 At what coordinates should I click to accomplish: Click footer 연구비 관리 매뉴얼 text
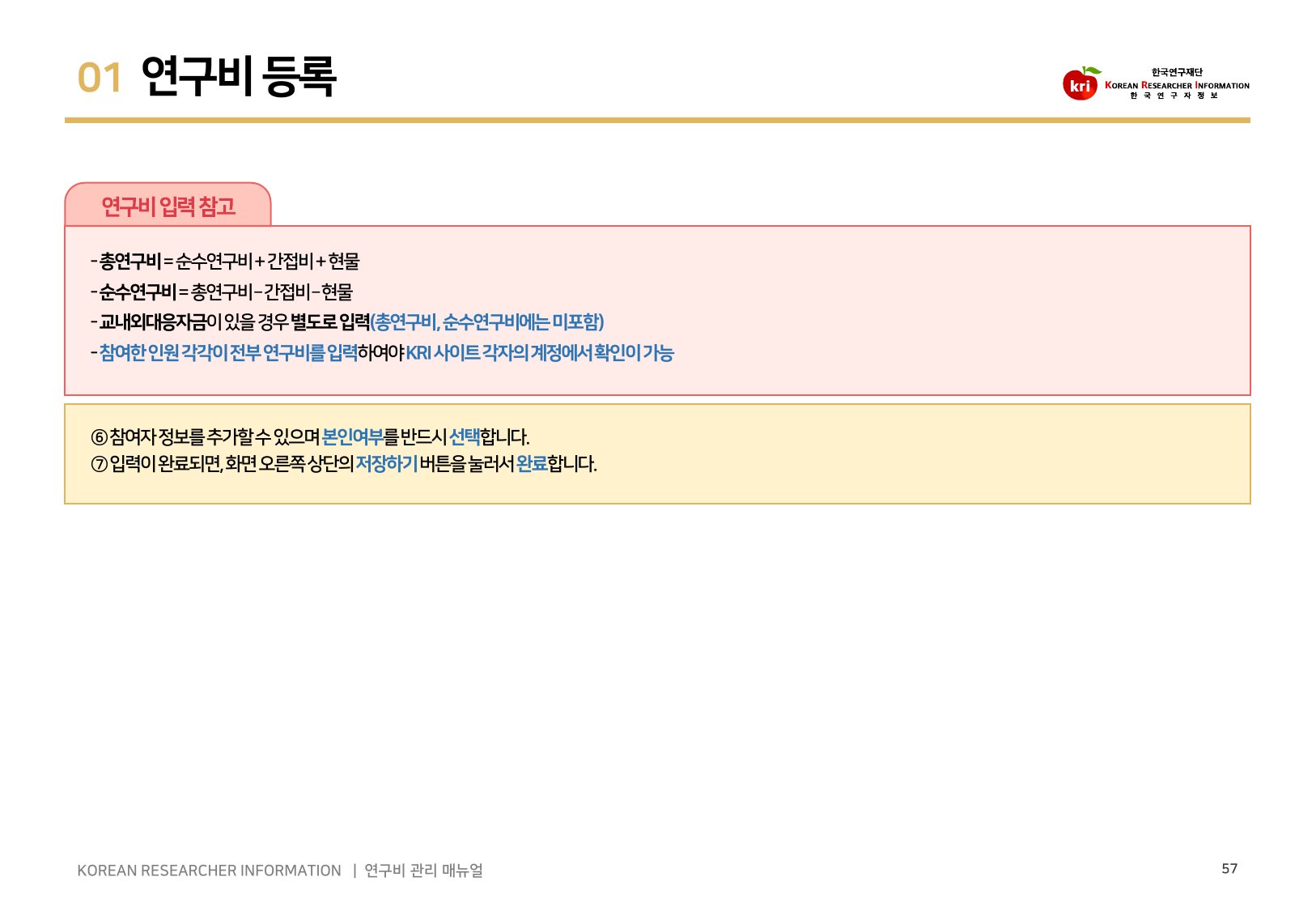[x=423, y=871]
